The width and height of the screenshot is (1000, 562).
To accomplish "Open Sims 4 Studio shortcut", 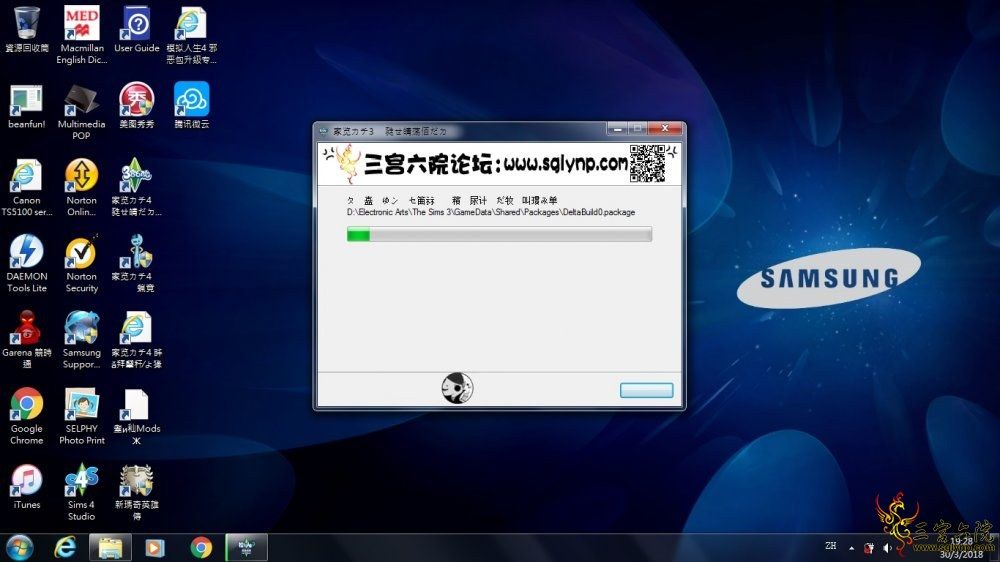I will (82, 492).
